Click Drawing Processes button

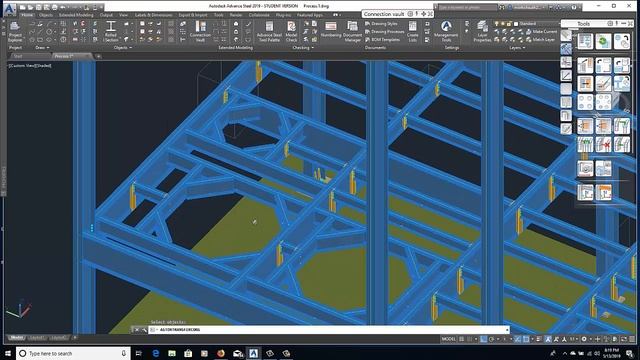(x=384, y=31)
